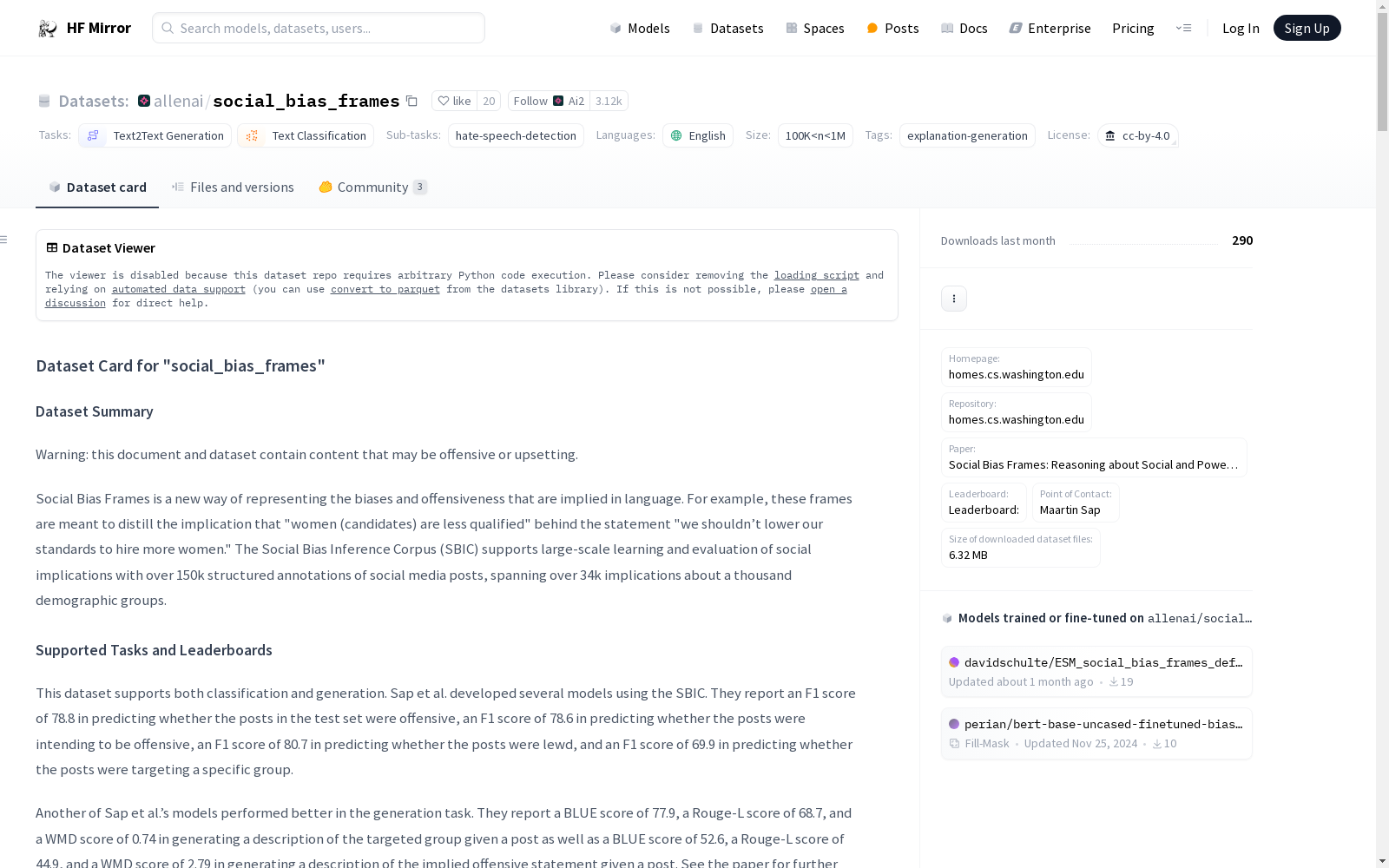The image size is (1389, 868).
Task: Go to the Pricing page
Action: (x=1133, y=29)
